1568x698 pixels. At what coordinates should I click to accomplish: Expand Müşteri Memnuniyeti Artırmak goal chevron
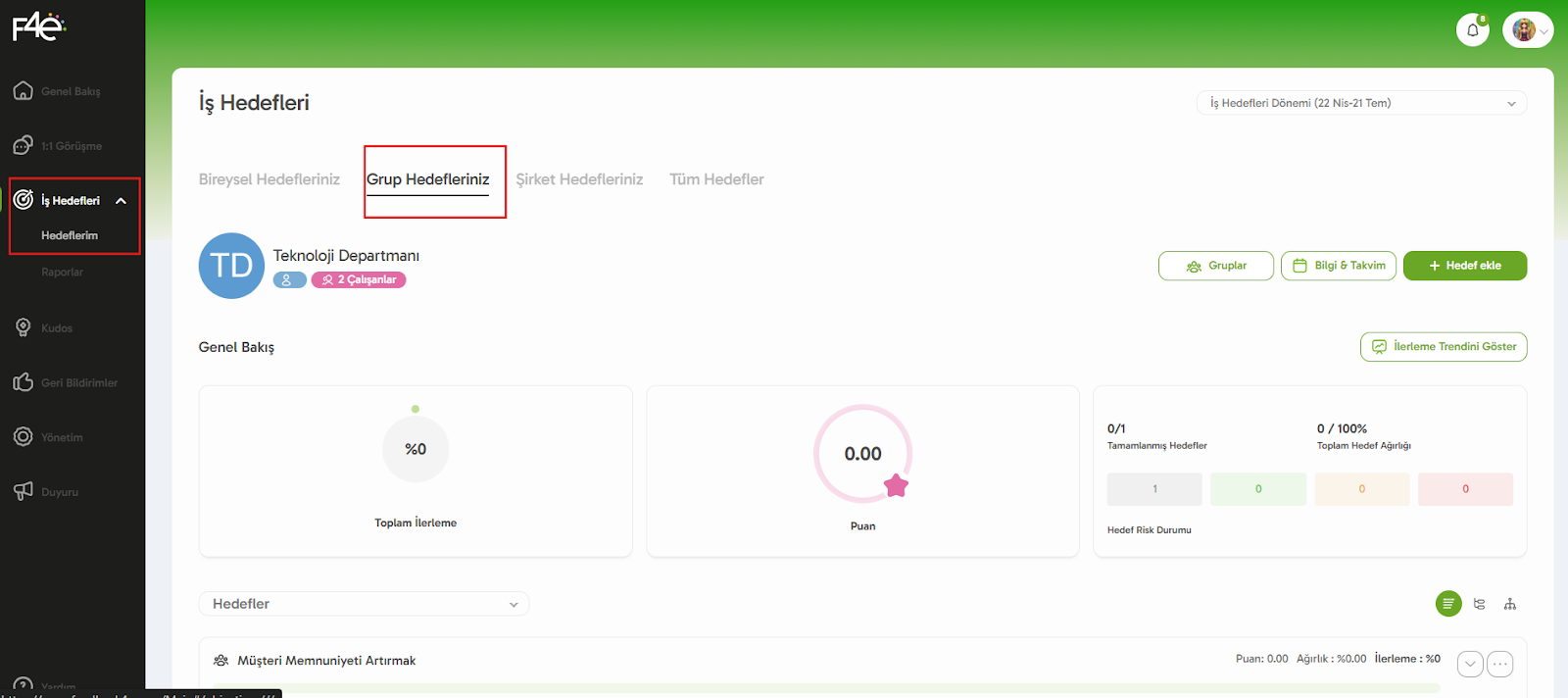(1469, 664)
